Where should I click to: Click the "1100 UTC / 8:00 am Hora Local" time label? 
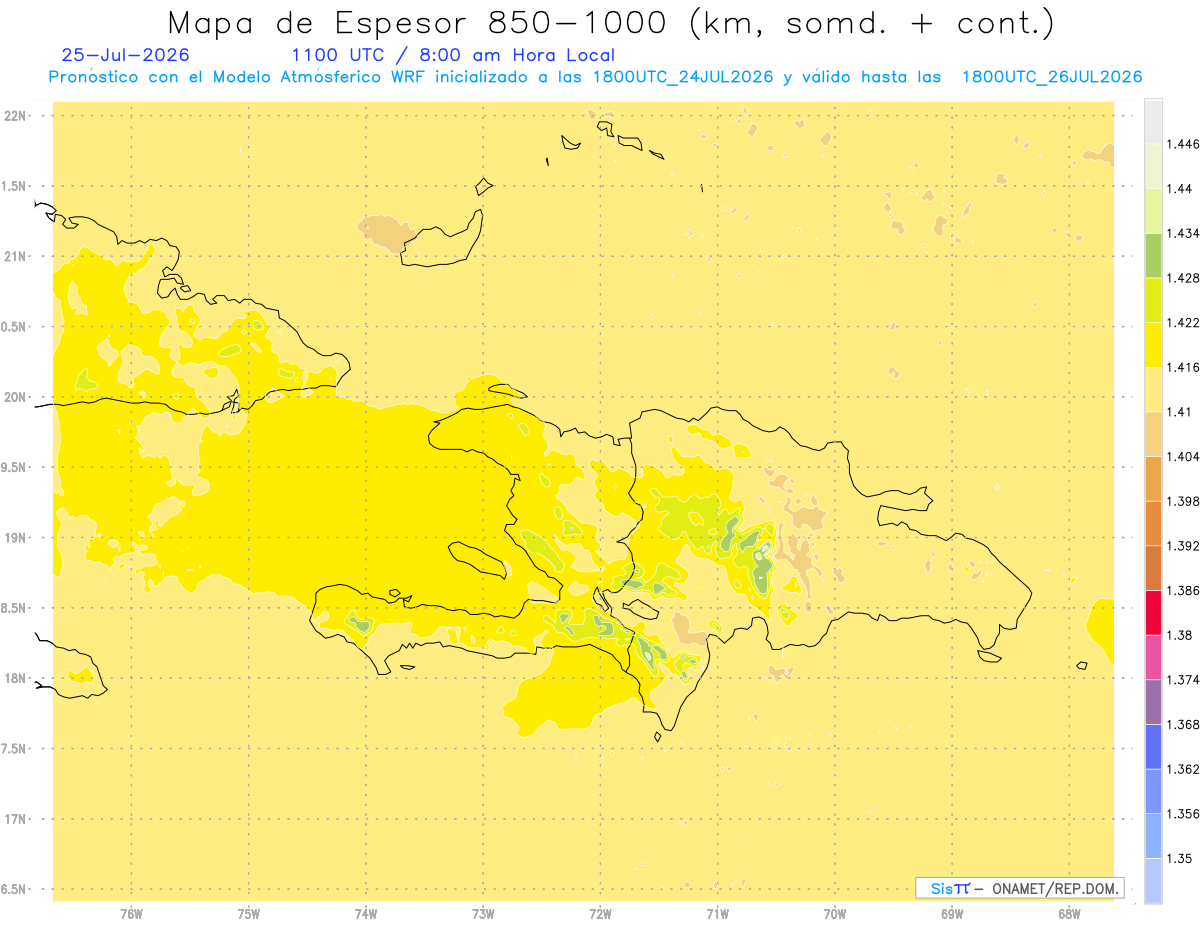(x=453, y=56)
